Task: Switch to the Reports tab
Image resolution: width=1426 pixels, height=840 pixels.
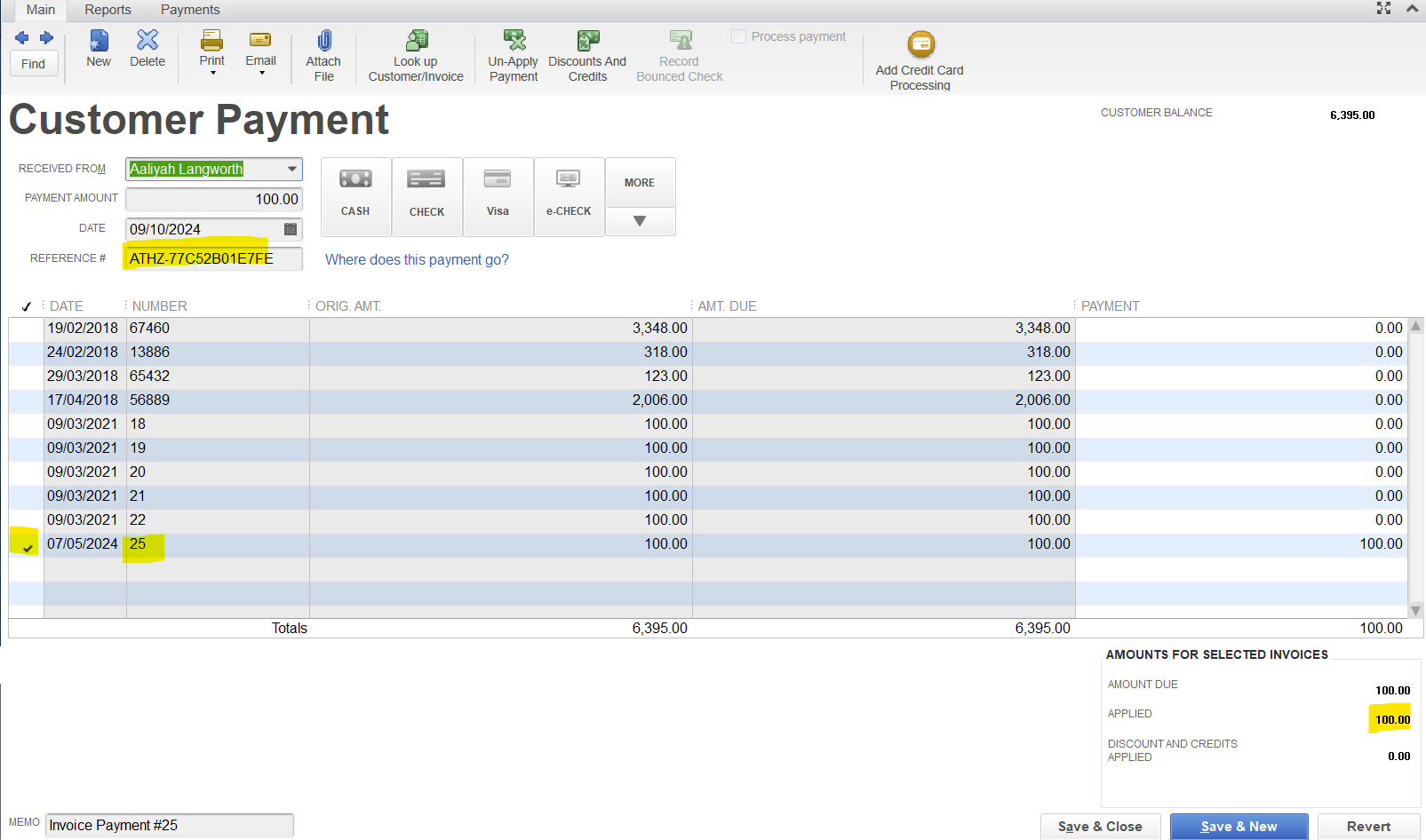Action: (108, 10)
